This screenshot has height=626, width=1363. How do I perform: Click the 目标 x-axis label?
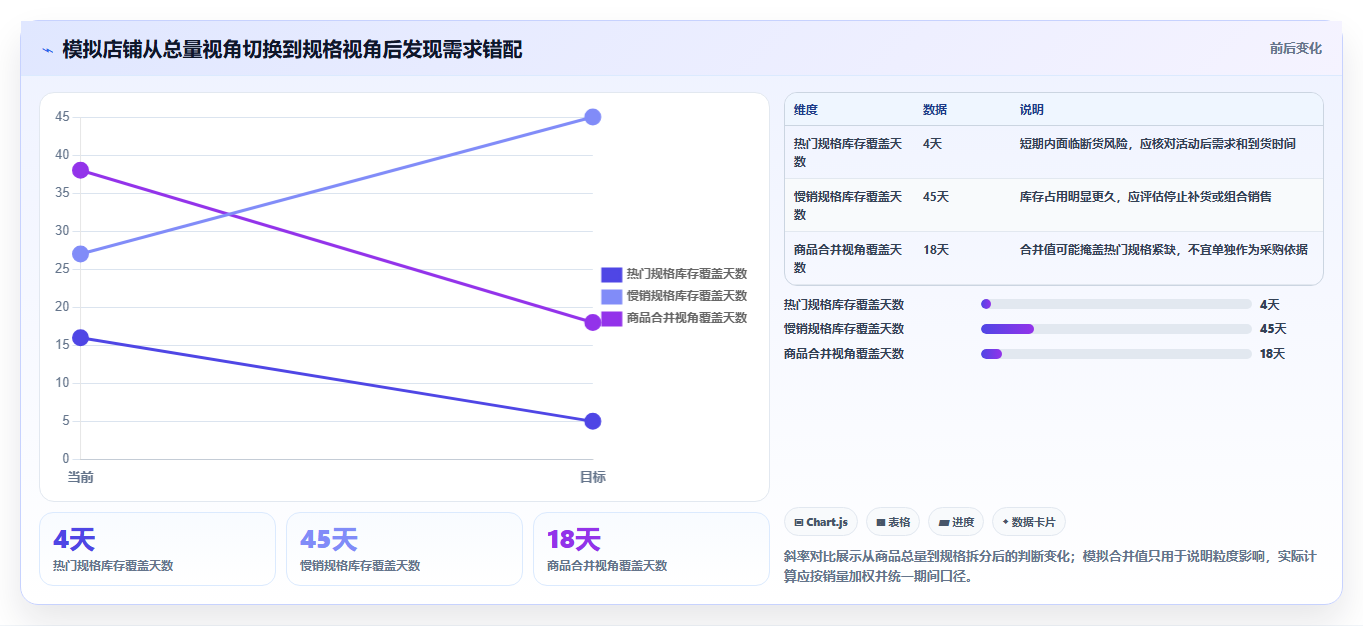coord(592,477)
